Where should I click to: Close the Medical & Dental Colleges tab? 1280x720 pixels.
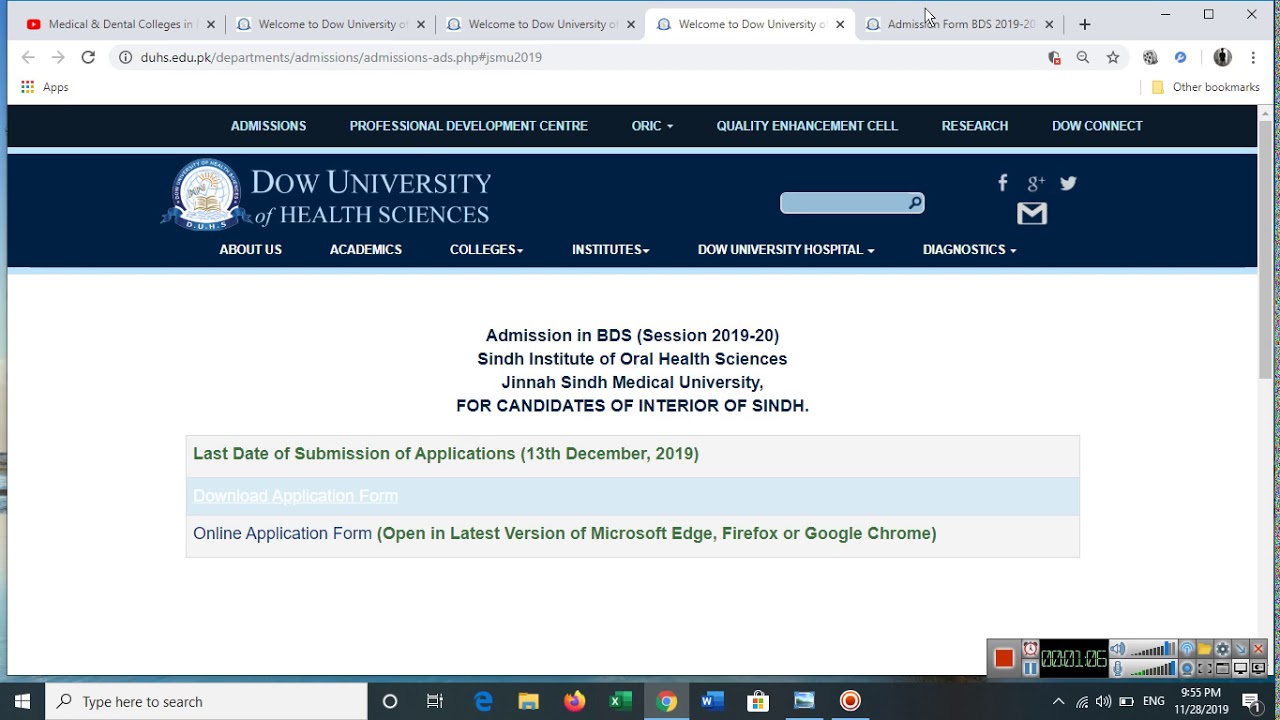(x=210, y=24)
